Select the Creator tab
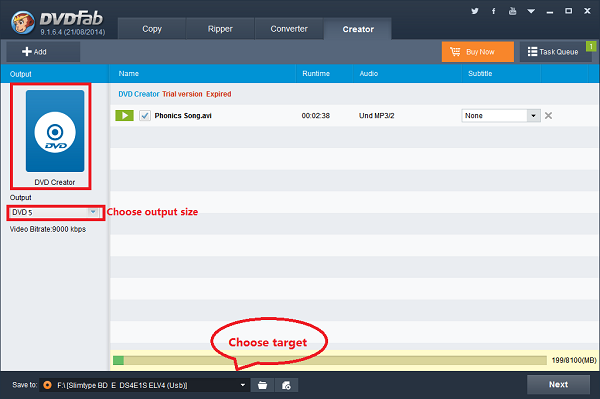The width and height of the screenshot is (600, 399). [x=358, y=29]
